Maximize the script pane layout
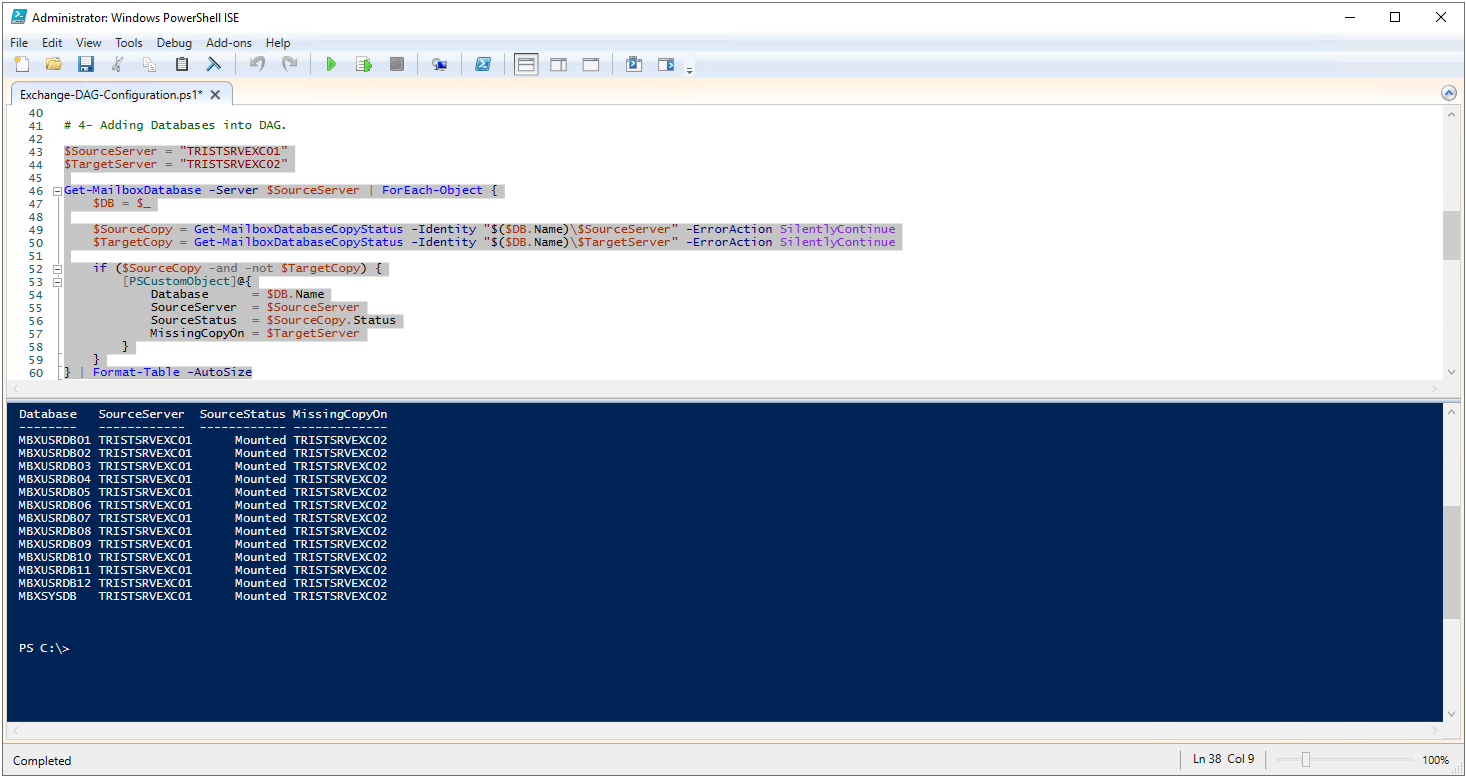This screenshot has width=1466, height=777. point(591,65)
